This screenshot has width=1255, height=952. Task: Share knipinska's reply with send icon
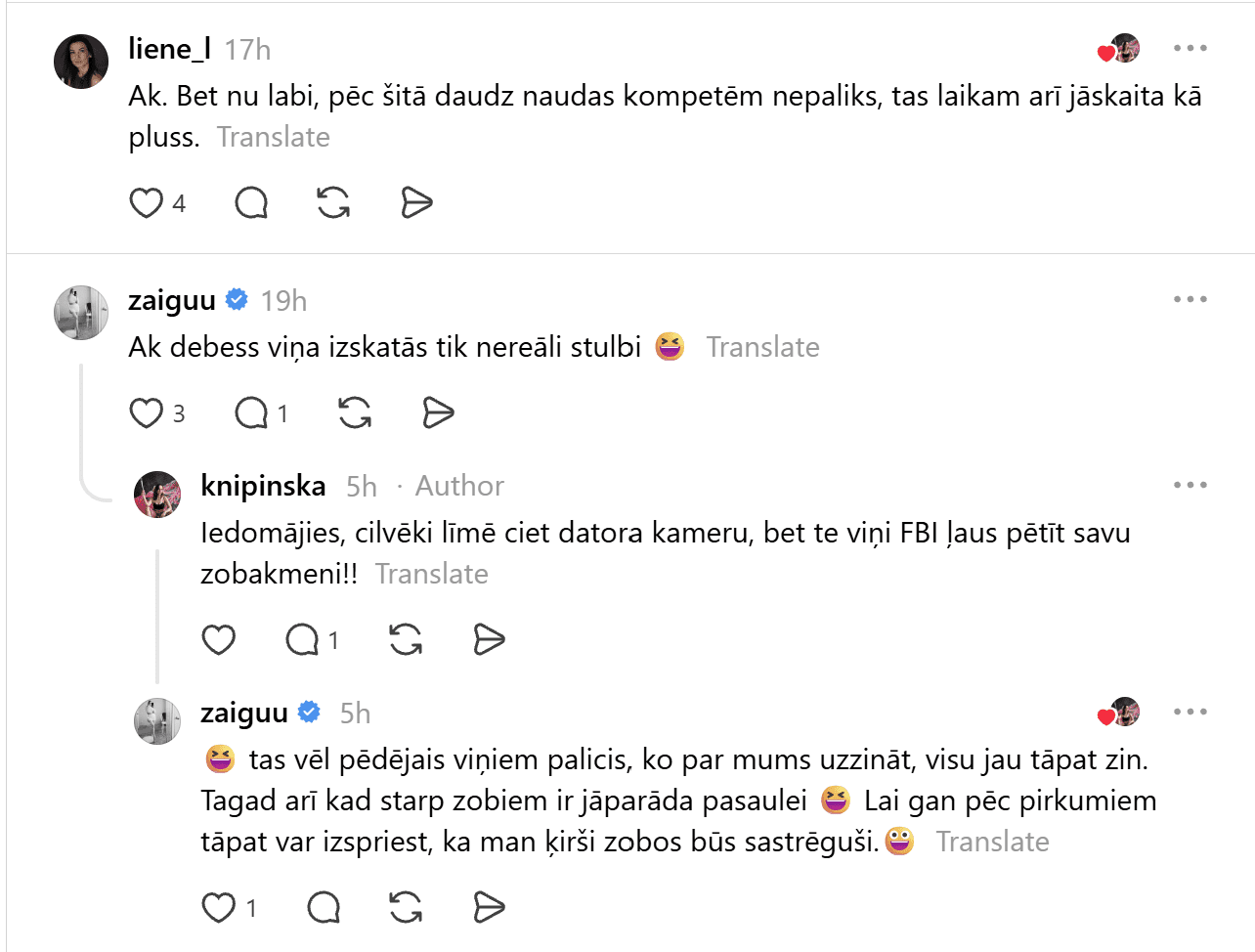[x=489, y=640]
